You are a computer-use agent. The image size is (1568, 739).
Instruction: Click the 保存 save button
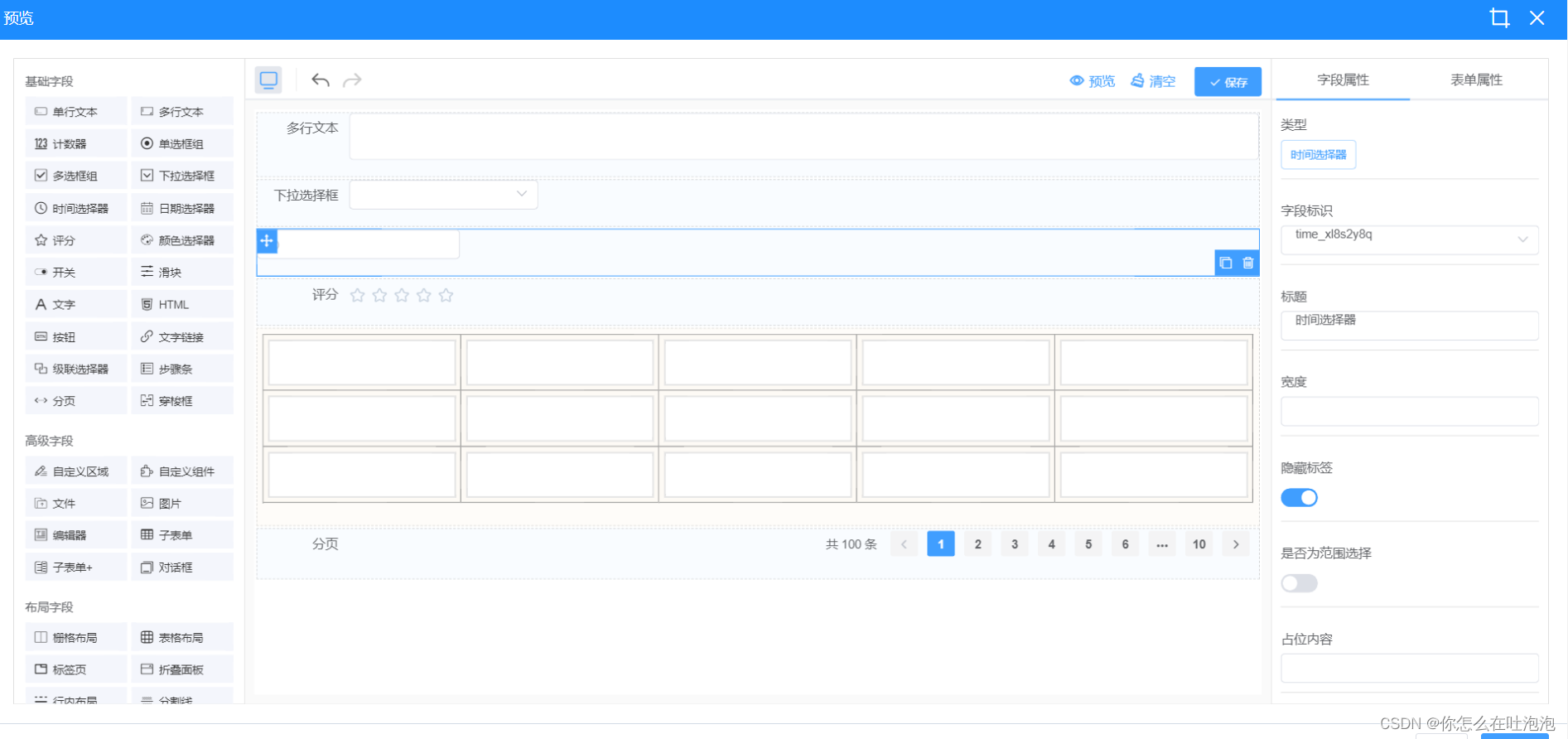point(1228,82)
